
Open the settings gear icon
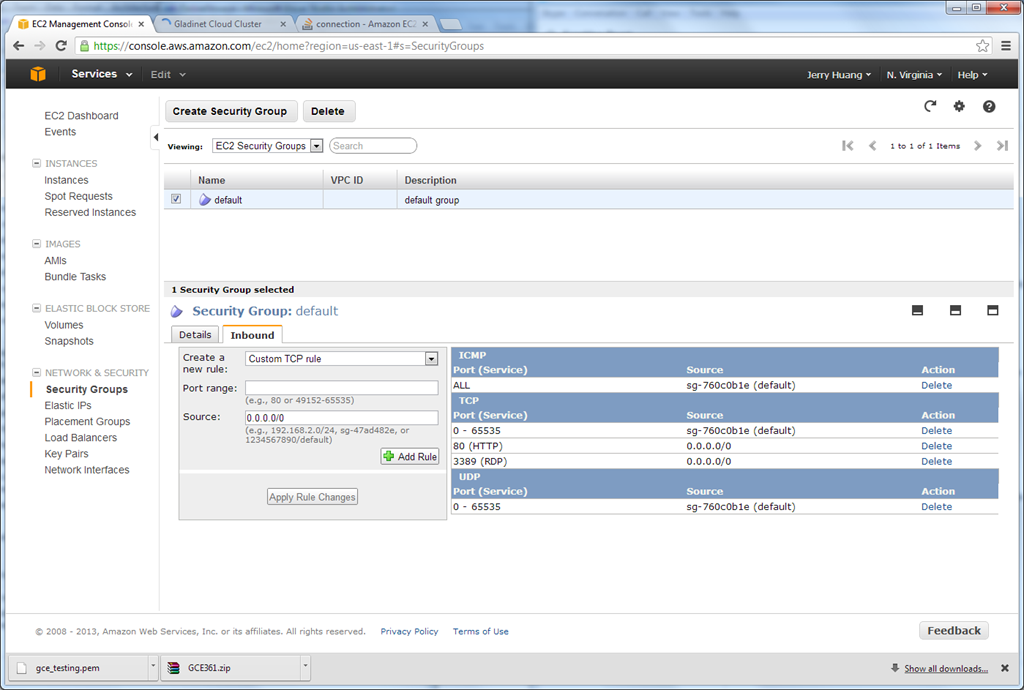959,106
